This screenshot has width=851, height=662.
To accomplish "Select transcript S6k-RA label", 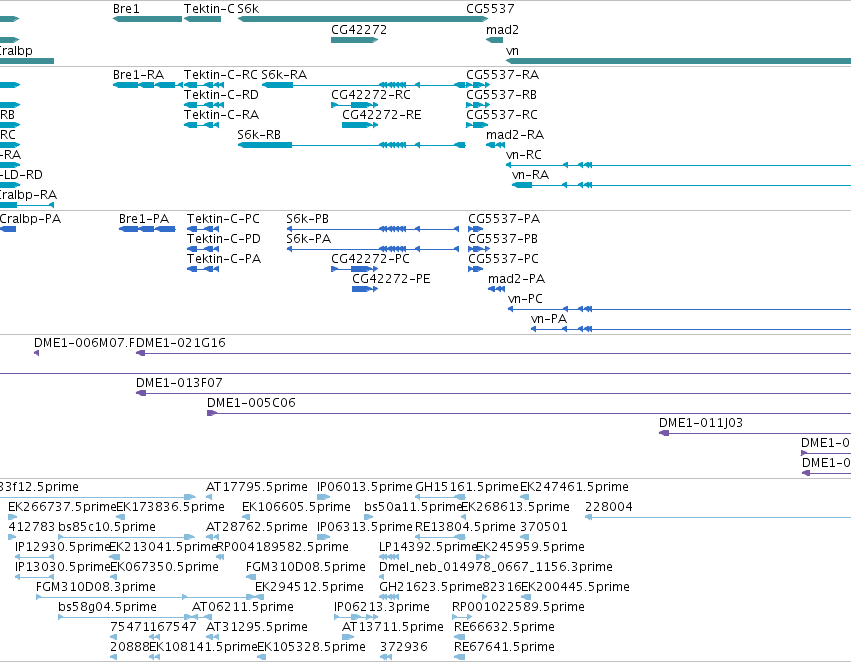I will [x=284, y=75].
